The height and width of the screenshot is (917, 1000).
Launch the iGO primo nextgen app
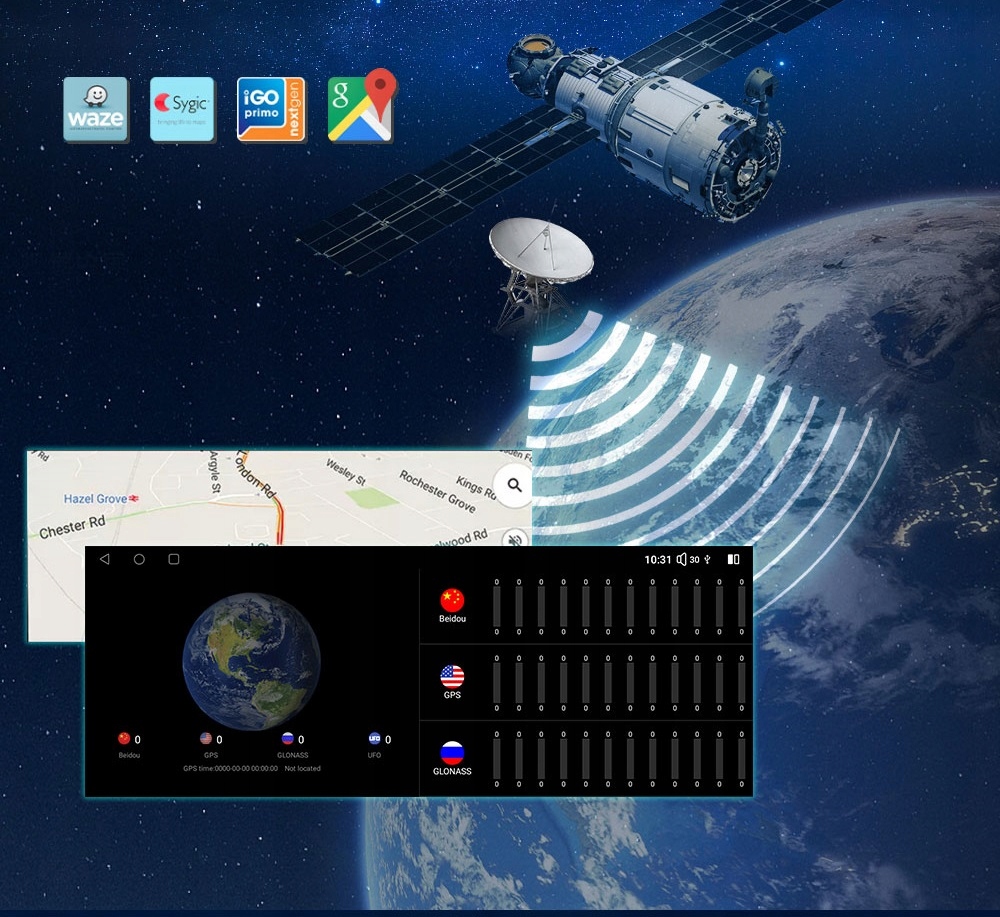point(270,109)
